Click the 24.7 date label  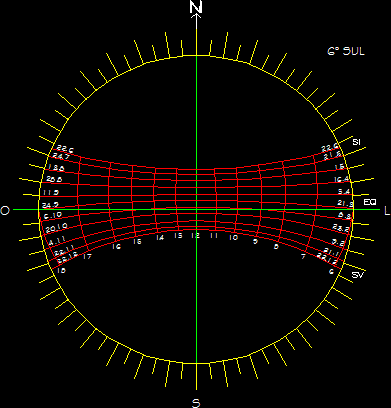[61, 156]
